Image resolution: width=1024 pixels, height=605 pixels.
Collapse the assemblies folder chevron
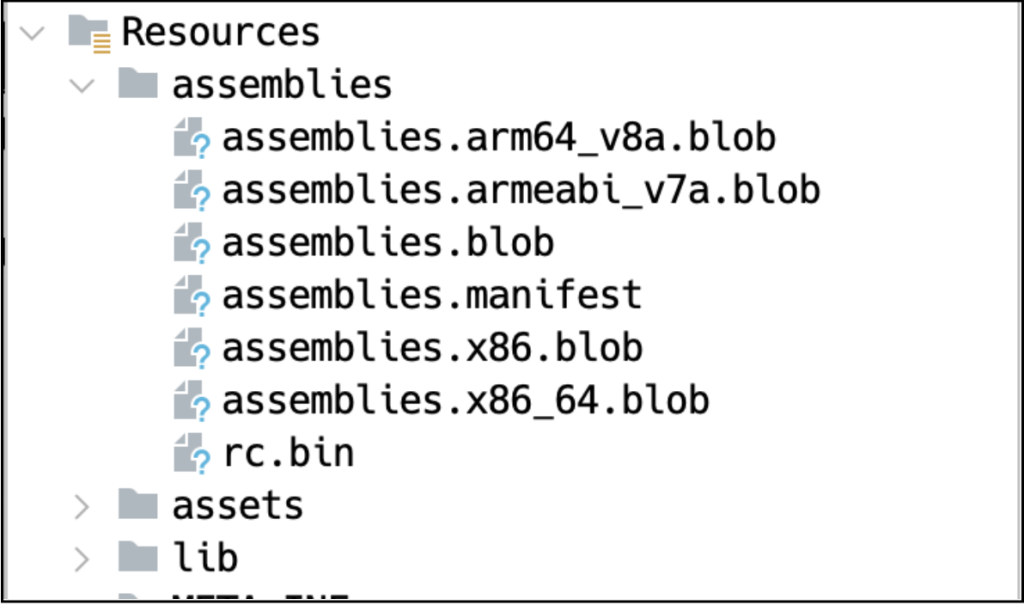(x=83, y=85)
